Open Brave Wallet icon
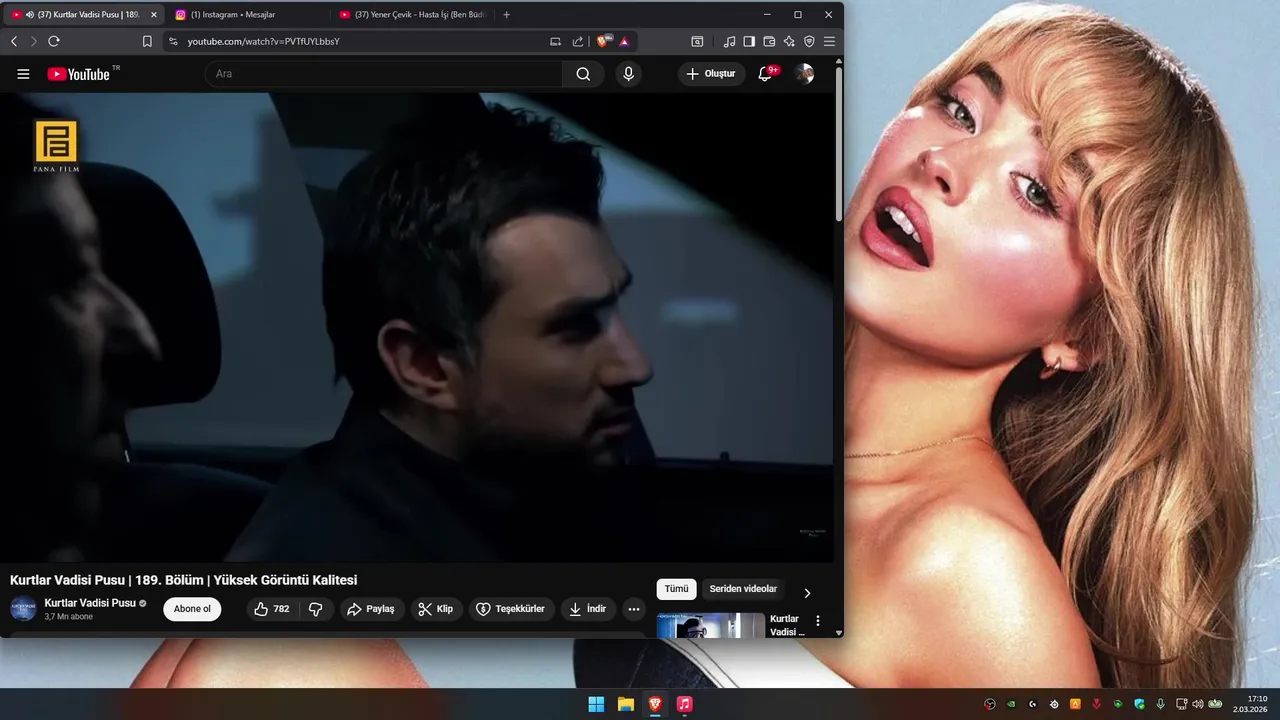 [x=769, y=41]
